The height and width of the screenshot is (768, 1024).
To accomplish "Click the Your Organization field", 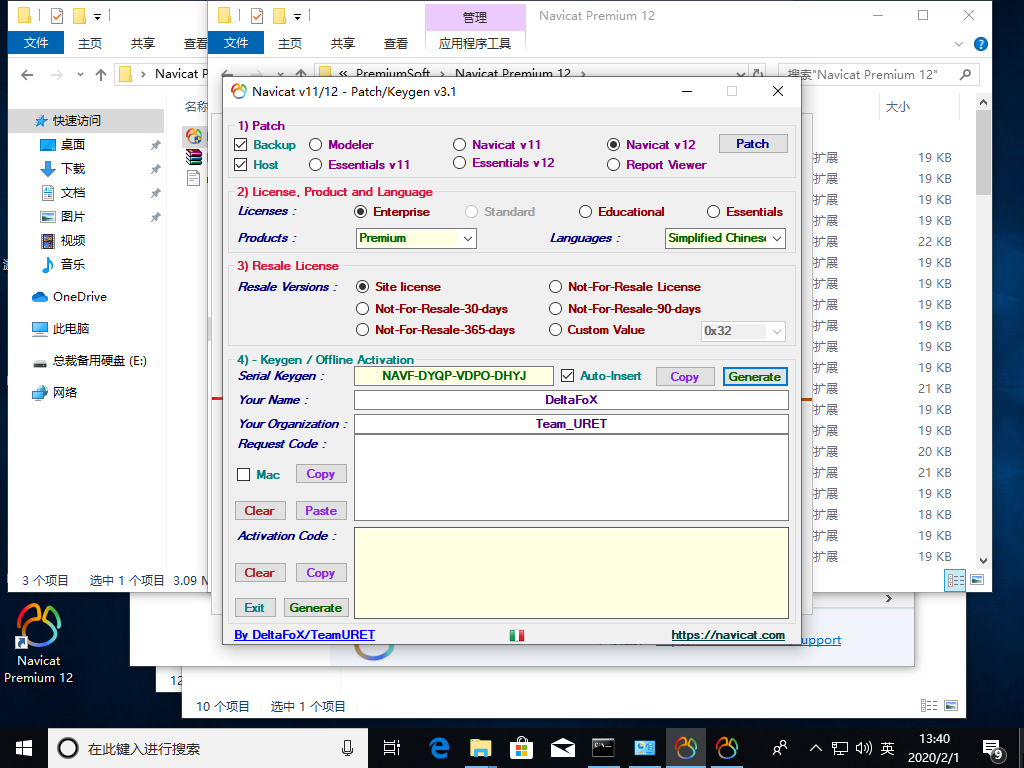I will pos(571,424).
